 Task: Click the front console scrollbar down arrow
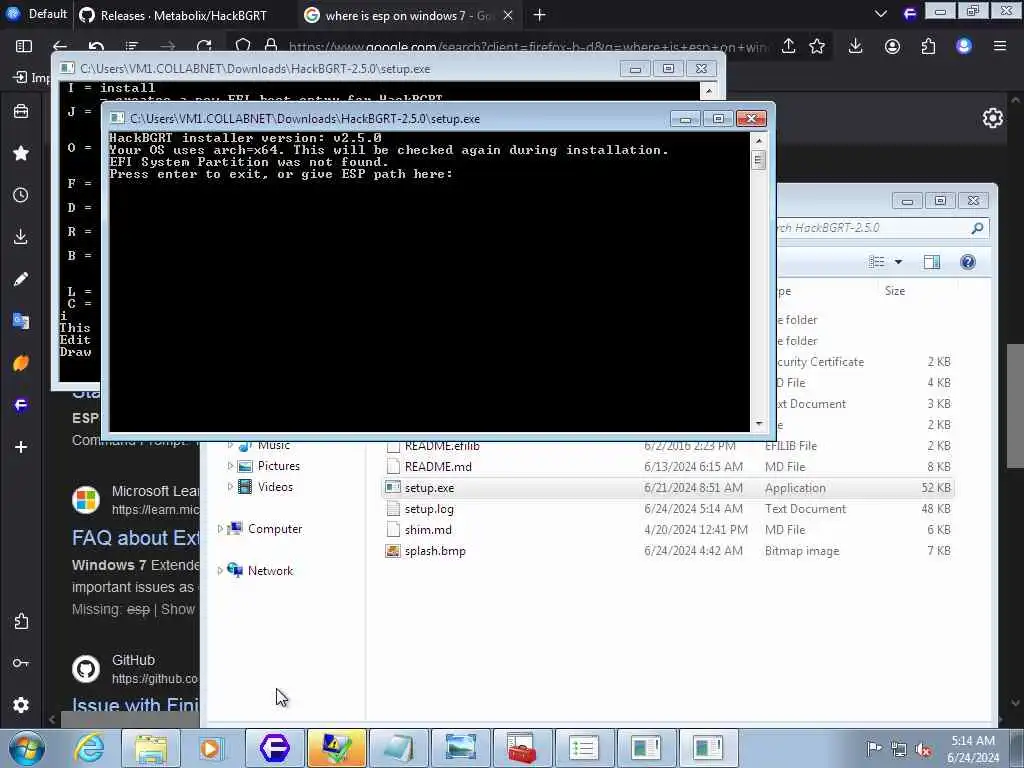758,424
